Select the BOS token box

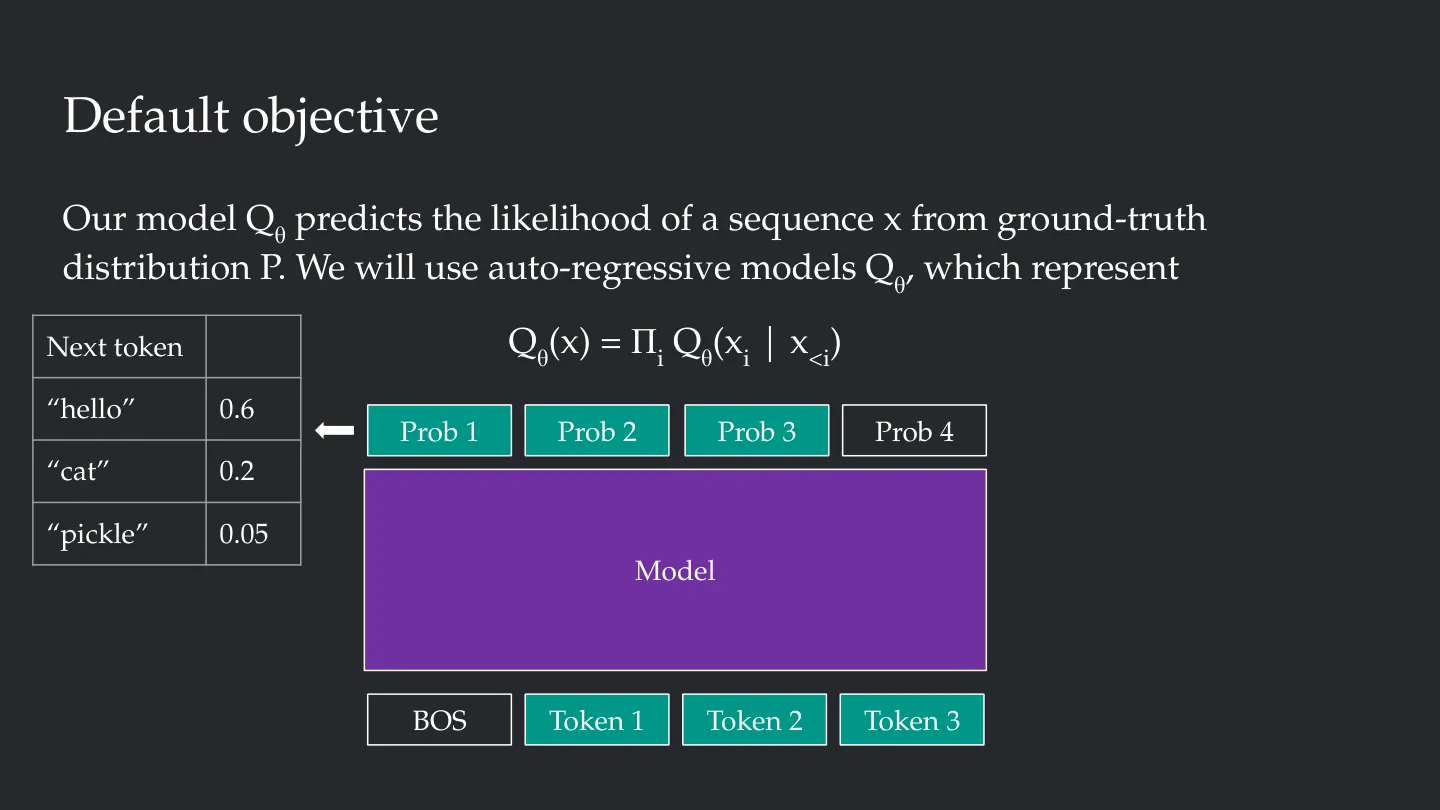439,720
